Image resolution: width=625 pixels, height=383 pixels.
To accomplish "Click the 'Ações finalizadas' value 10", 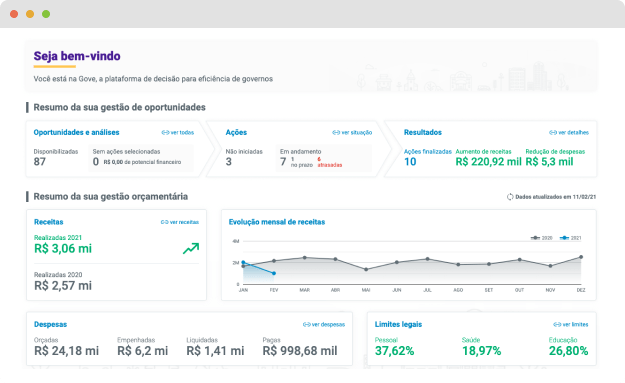I will click(x=410, y=162).
